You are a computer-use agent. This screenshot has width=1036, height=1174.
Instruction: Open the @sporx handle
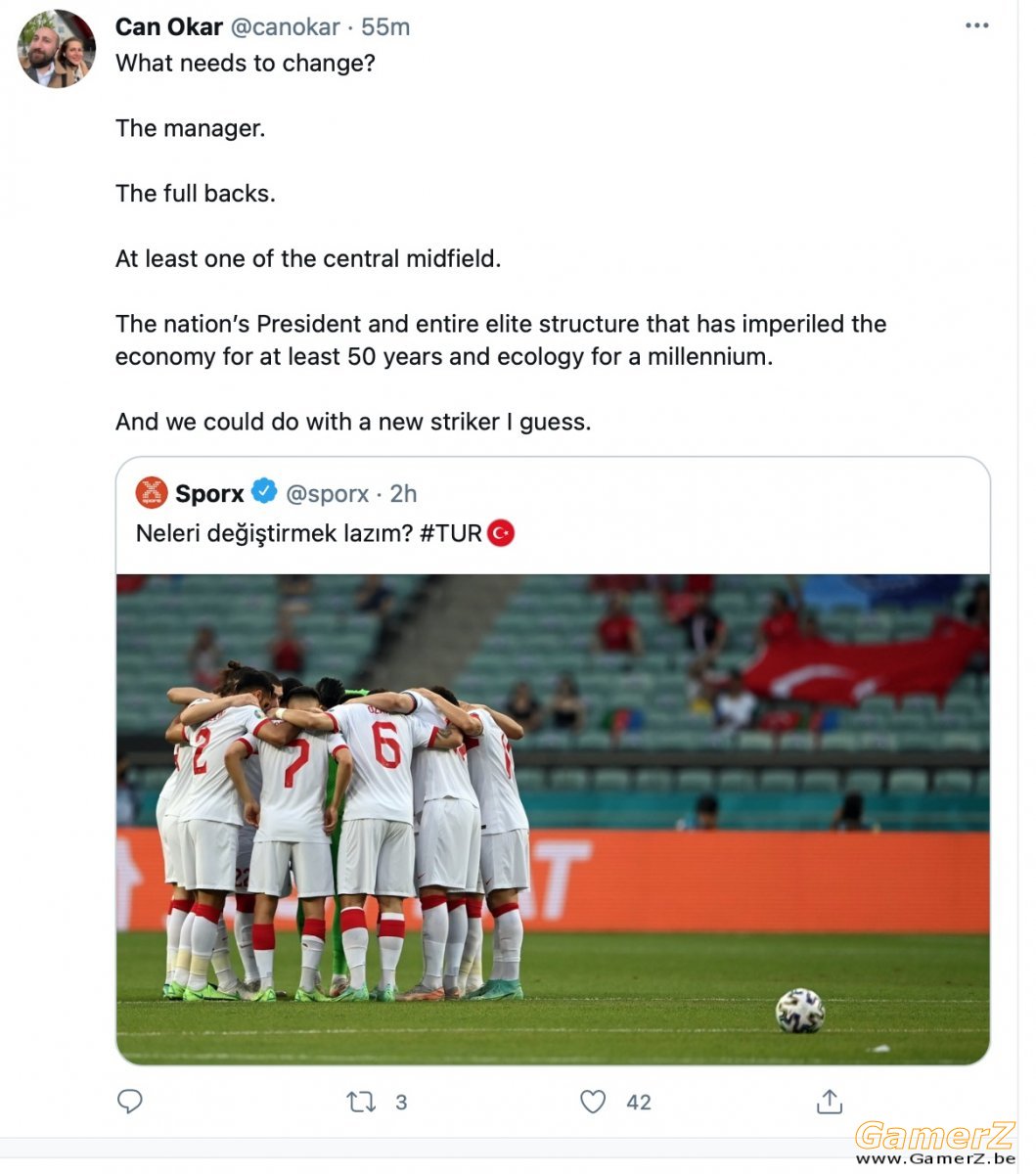[x=327, y=493]
